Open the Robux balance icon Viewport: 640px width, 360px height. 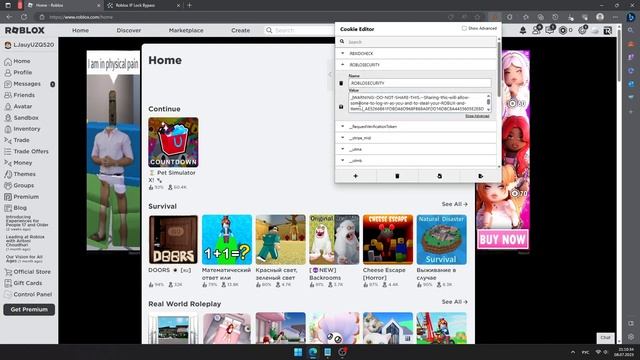point(563,31)
